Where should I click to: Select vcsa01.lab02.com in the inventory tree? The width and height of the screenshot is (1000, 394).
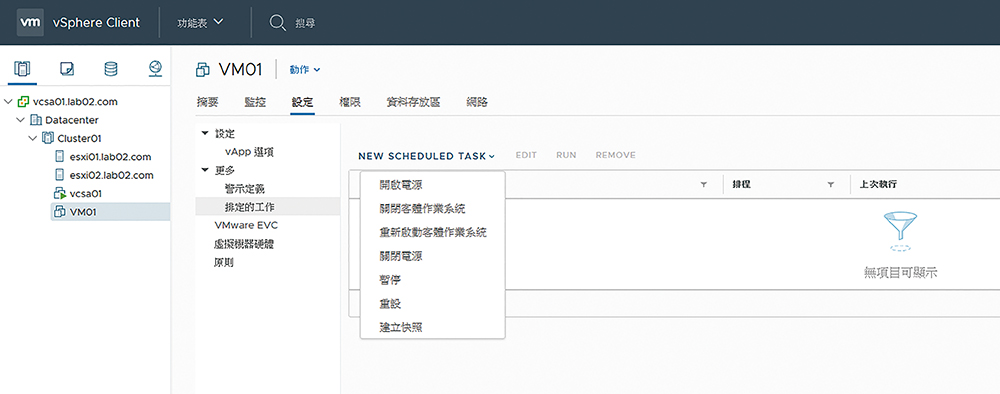tap(75, 101)
